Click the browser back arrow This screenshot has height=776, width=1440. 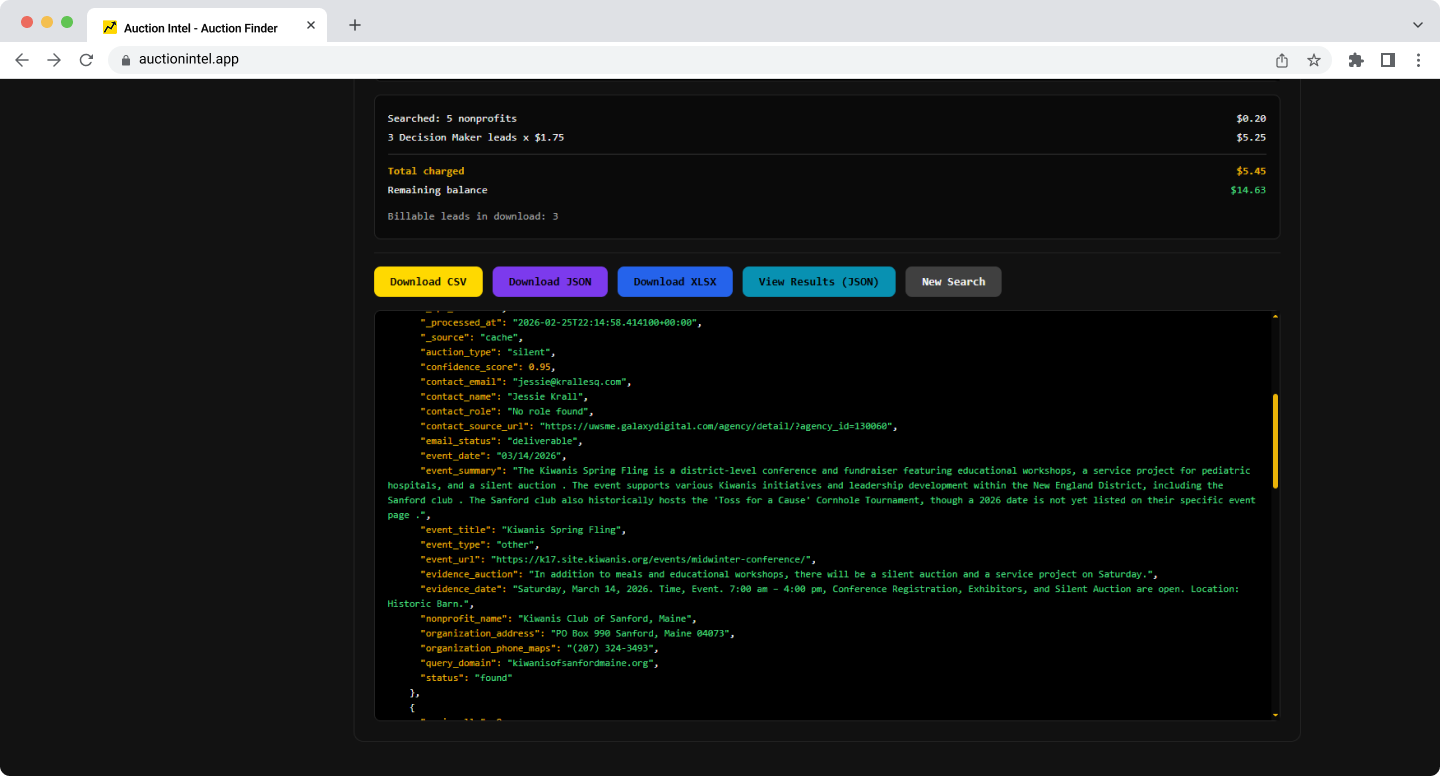point(22,60)
